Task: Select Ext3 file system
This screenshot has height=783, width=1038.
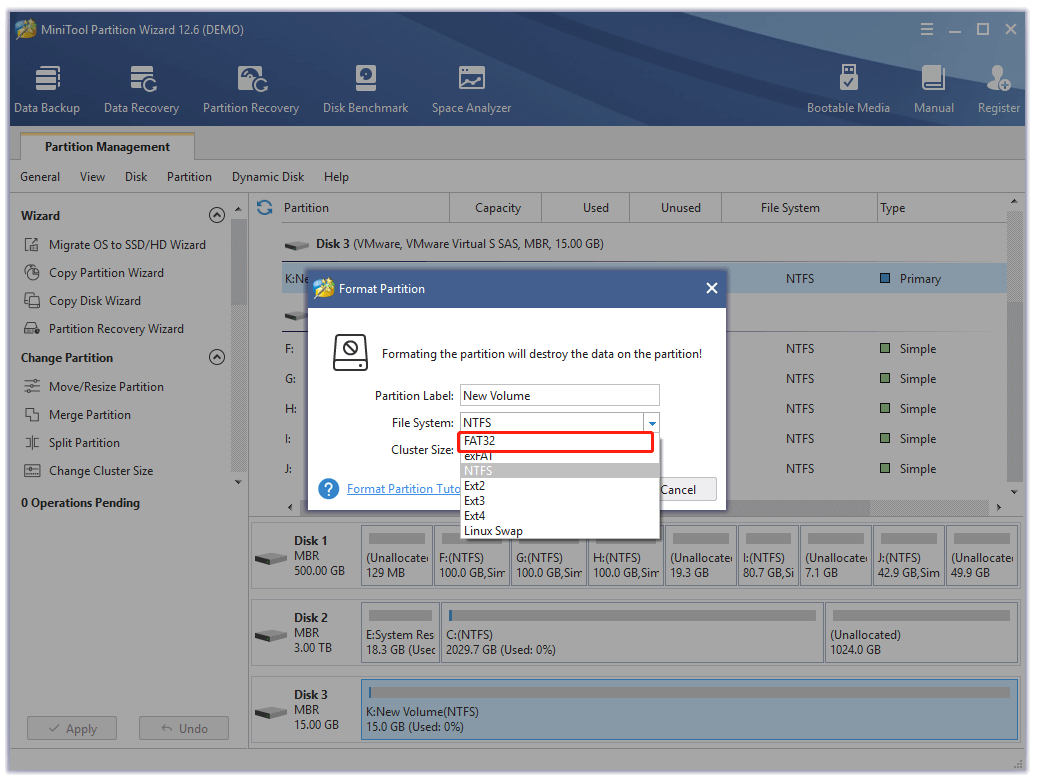Action: click(559, 501)
